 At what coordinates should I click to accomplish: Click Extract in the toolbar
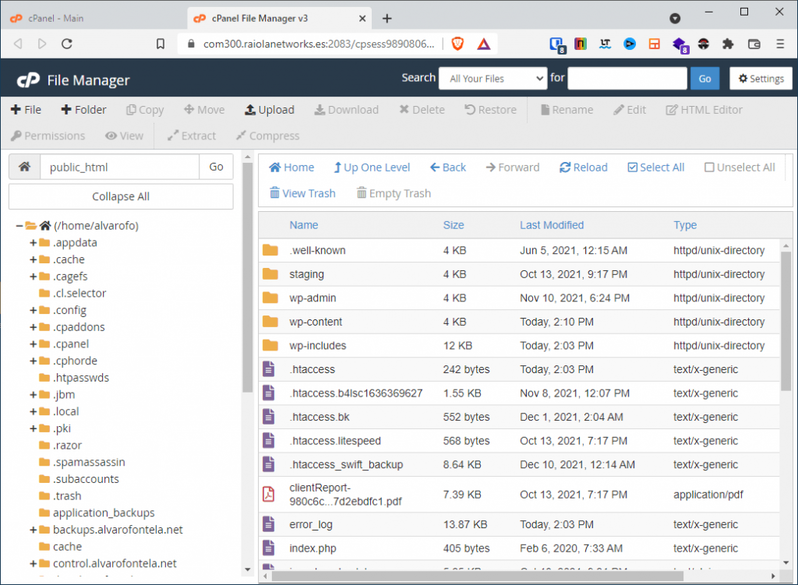(192, 136)
